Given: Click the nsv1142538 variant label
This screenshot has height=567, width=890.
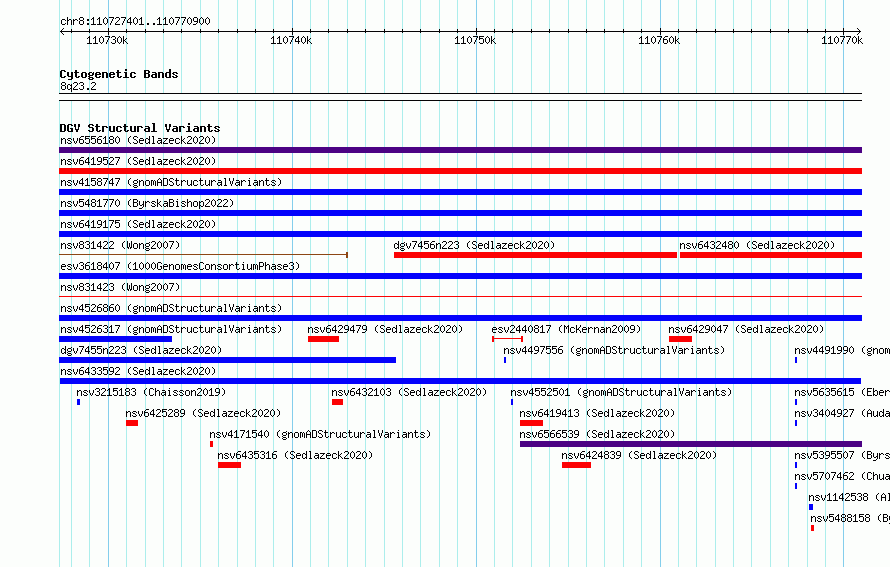Looking at the screenshot, I should tap(849, 497).
